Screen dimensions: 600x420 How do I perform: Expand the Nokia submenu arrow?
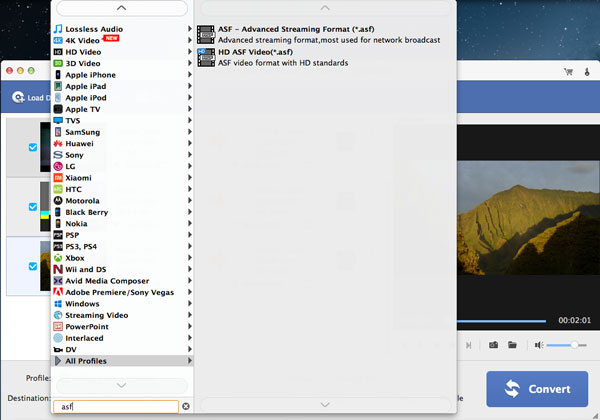(189, 223)
